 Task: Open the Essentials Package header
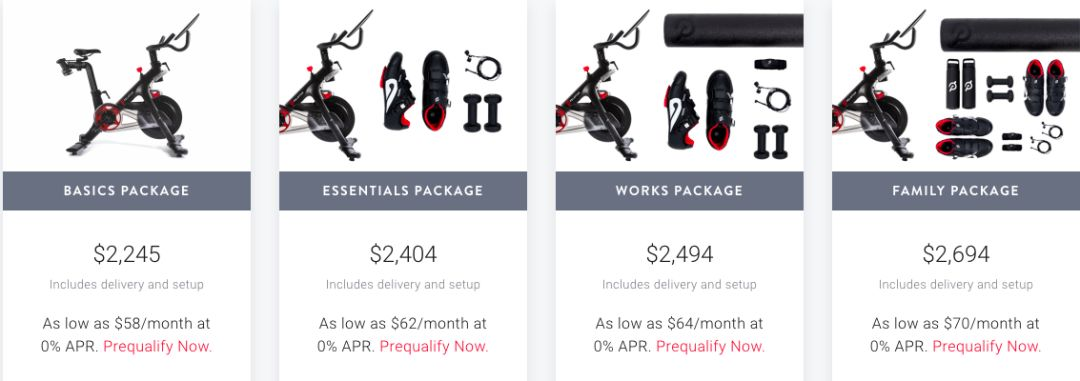[403, 191]
